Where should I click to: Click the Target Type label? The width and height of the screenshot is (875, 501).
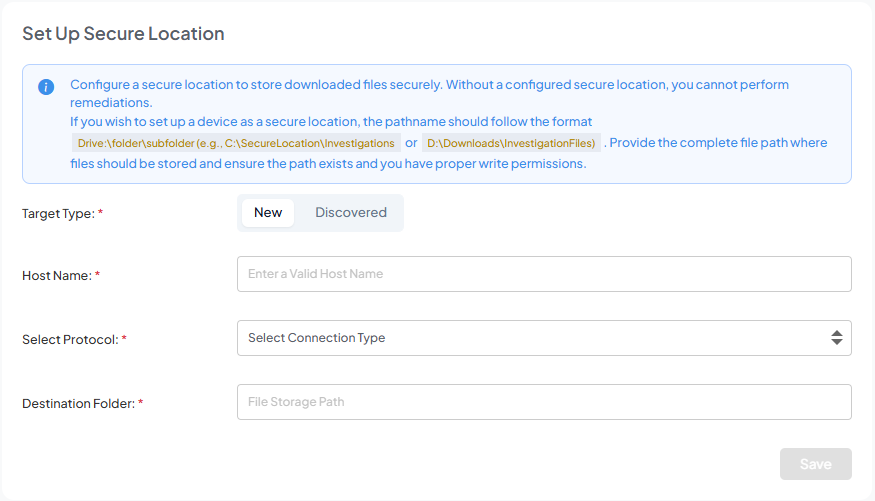point(58,214)
